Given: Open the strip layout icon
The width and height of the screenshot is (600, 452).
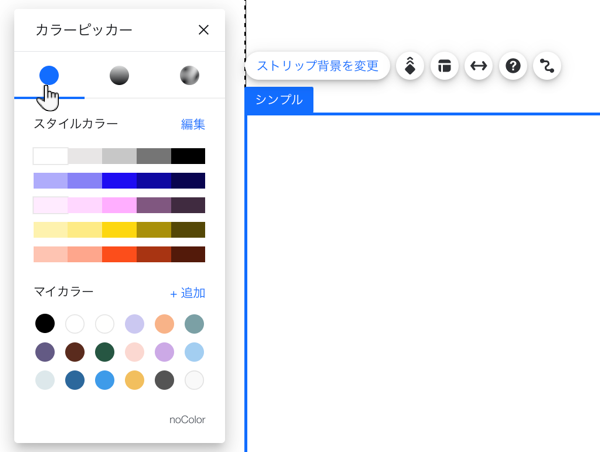Looking at the screenshot, I should (444, 66).
